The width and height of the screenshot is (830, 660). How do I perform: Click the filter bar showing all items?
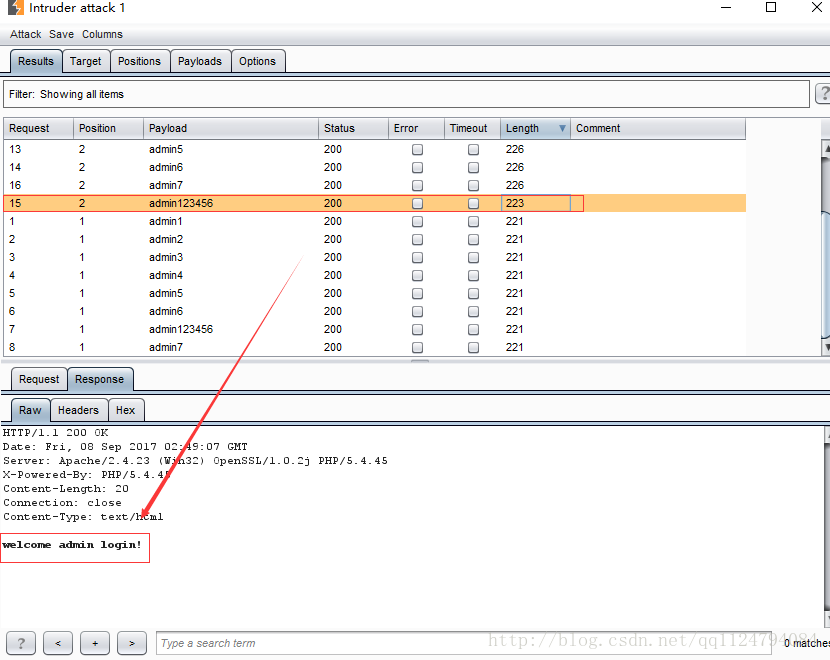406,94
